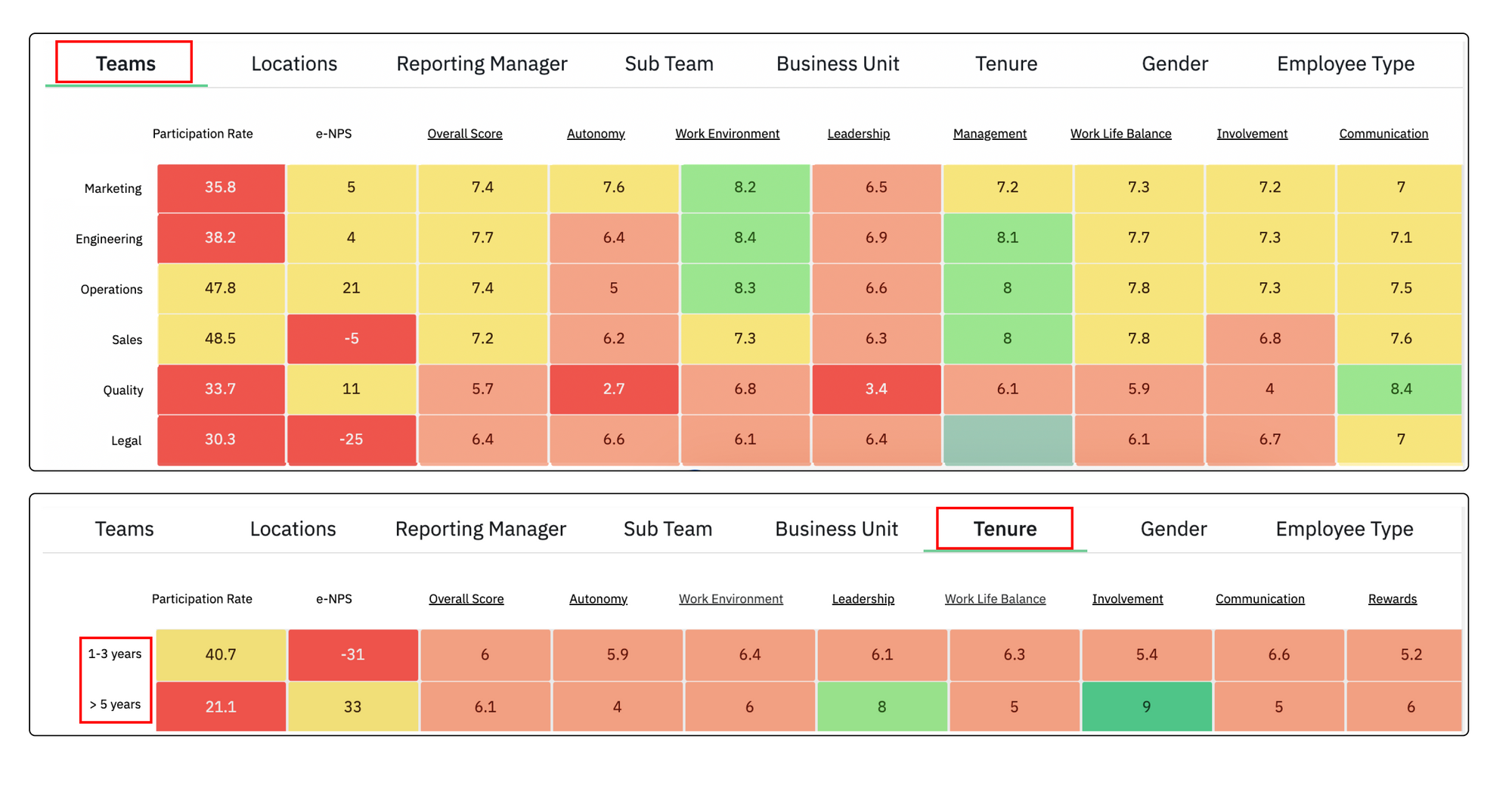1512x792 pixels.
Task: Click the empty Legal Management cell
Action: coord(1008,439)
